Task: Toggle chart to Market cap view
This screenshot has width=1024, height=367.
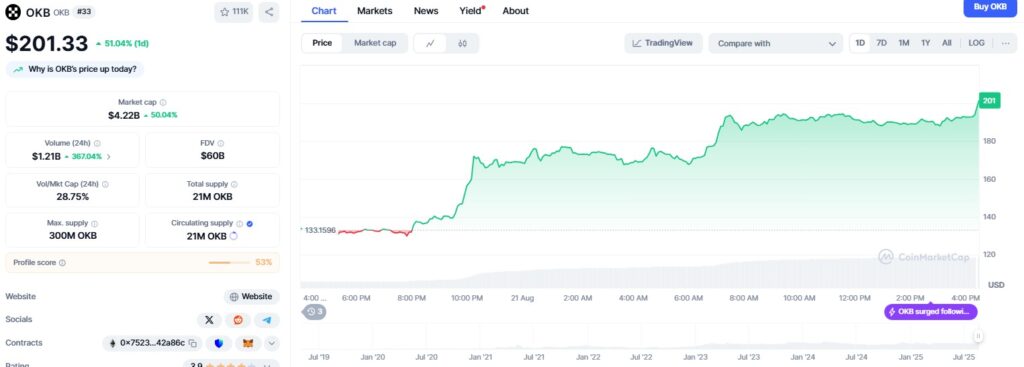Action: click(375, 43)
